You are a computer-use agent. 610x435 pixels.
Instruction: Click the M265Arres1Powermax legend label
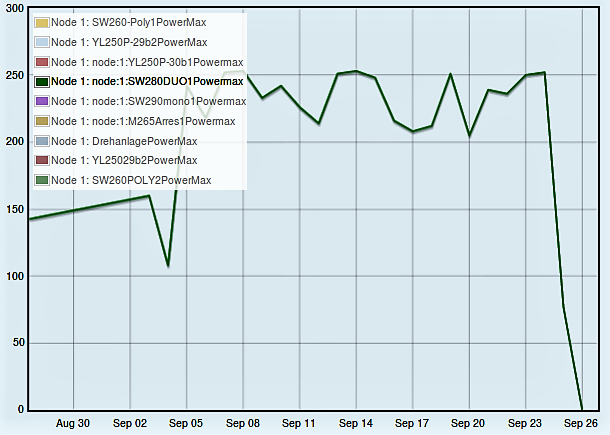pos(143,121)
